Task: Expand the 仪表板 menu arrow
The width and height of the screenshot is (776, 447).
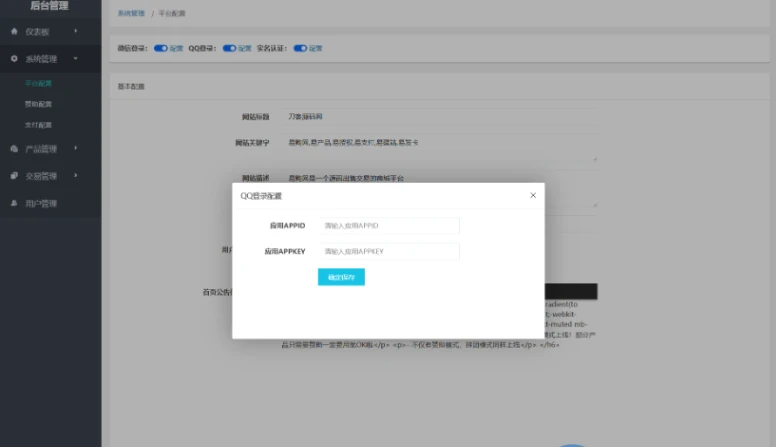Action: 76,31
